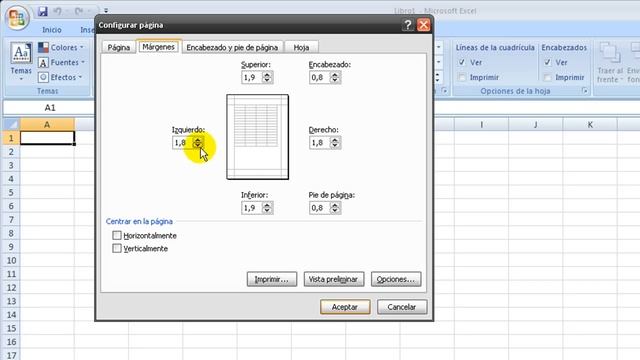Adjust Izquierdo margin spinner
This screenshot has height=360, width=640.
pos(198,142)
